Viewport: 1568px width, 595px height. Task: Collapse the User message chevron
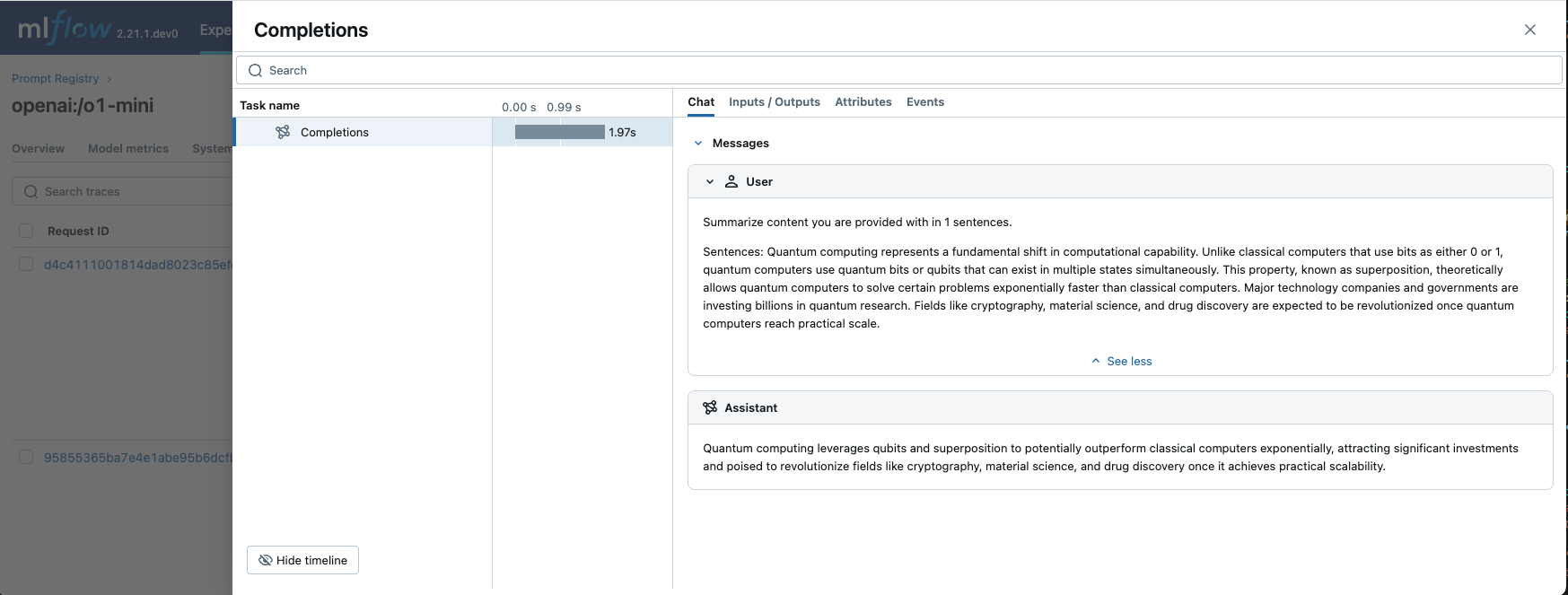[710, 181]
